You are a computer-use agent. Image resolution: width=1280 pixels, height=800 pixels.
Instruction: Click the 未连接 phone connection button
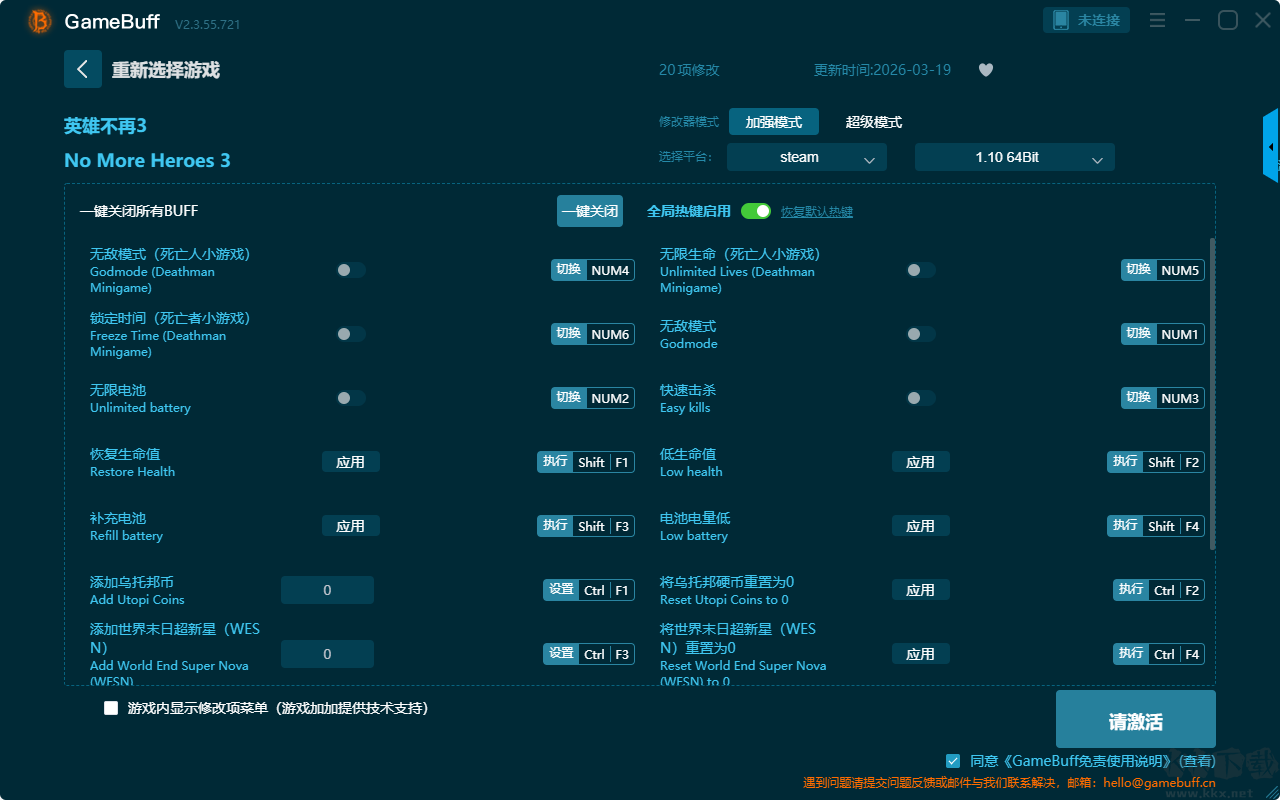1087,20
